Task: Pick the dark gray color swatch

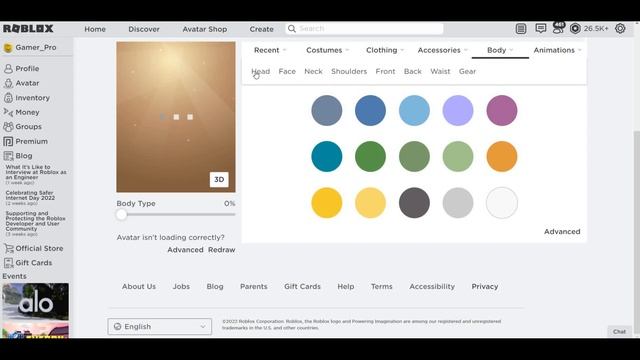Action: (414, 203)
